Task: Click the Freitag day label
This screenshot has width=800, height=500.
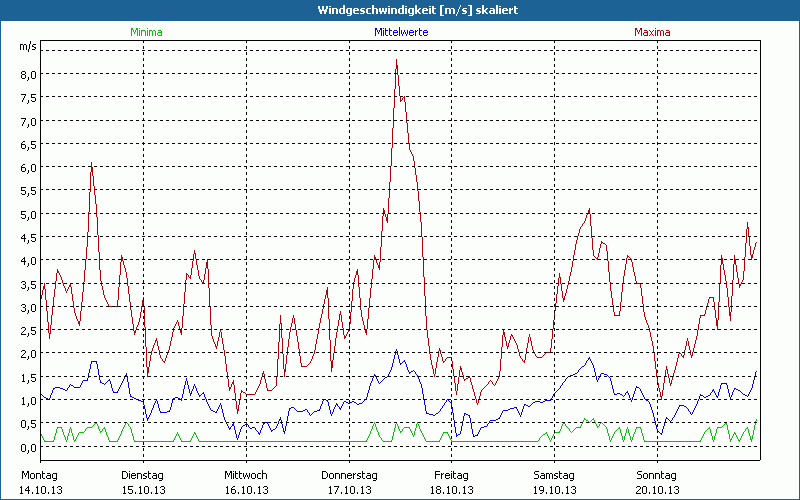Action: point(451,475)
